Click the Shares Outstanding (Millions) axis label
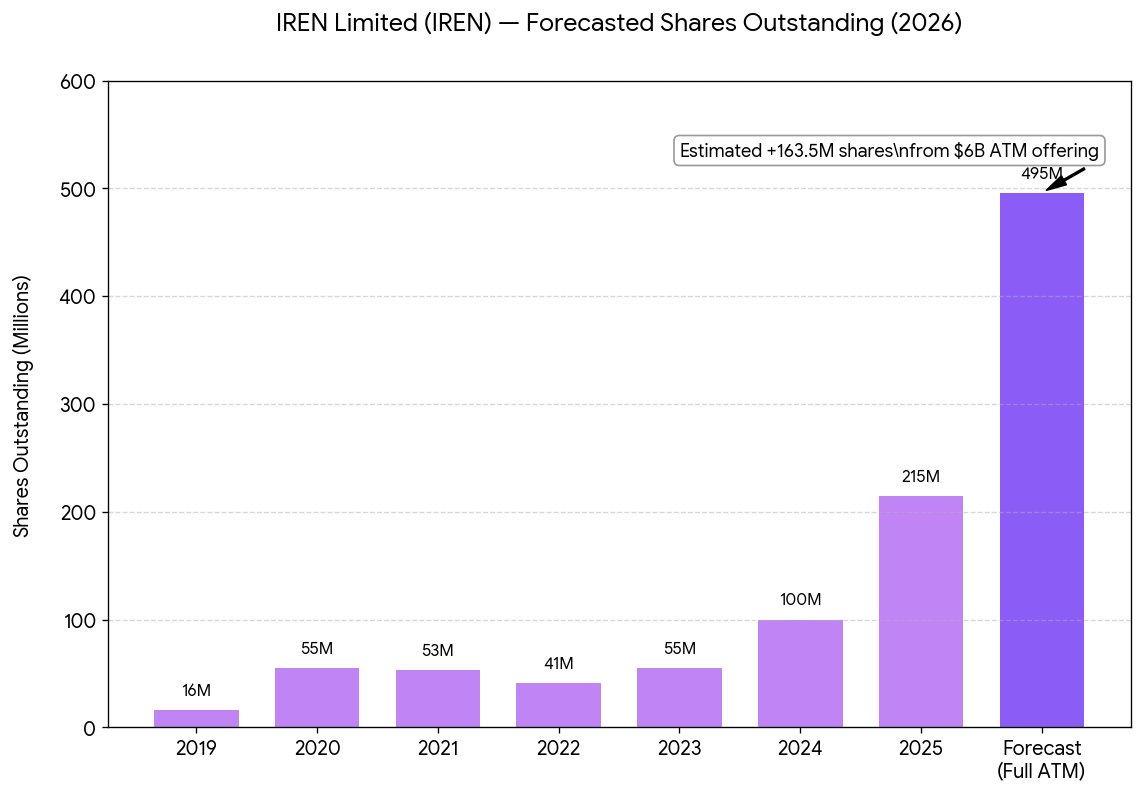The height and width of the screenshot is (794, 1142). coord(22,406)
